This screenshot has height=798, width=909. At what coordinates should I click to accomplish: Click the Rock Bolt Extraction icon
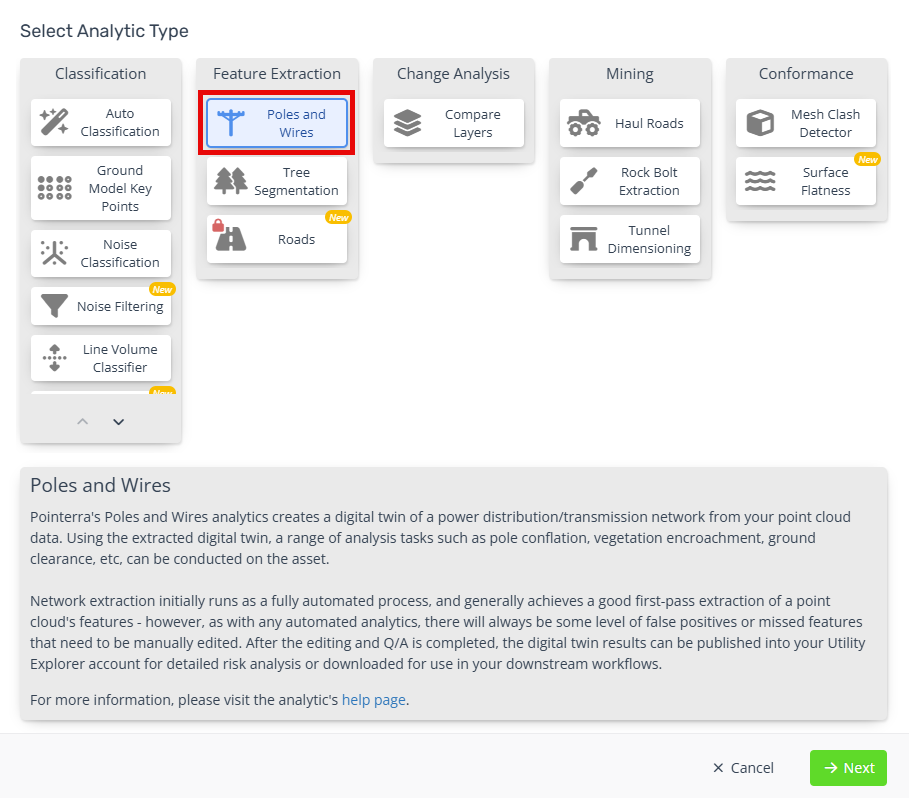pyautogui.click(x=584, y=181)
